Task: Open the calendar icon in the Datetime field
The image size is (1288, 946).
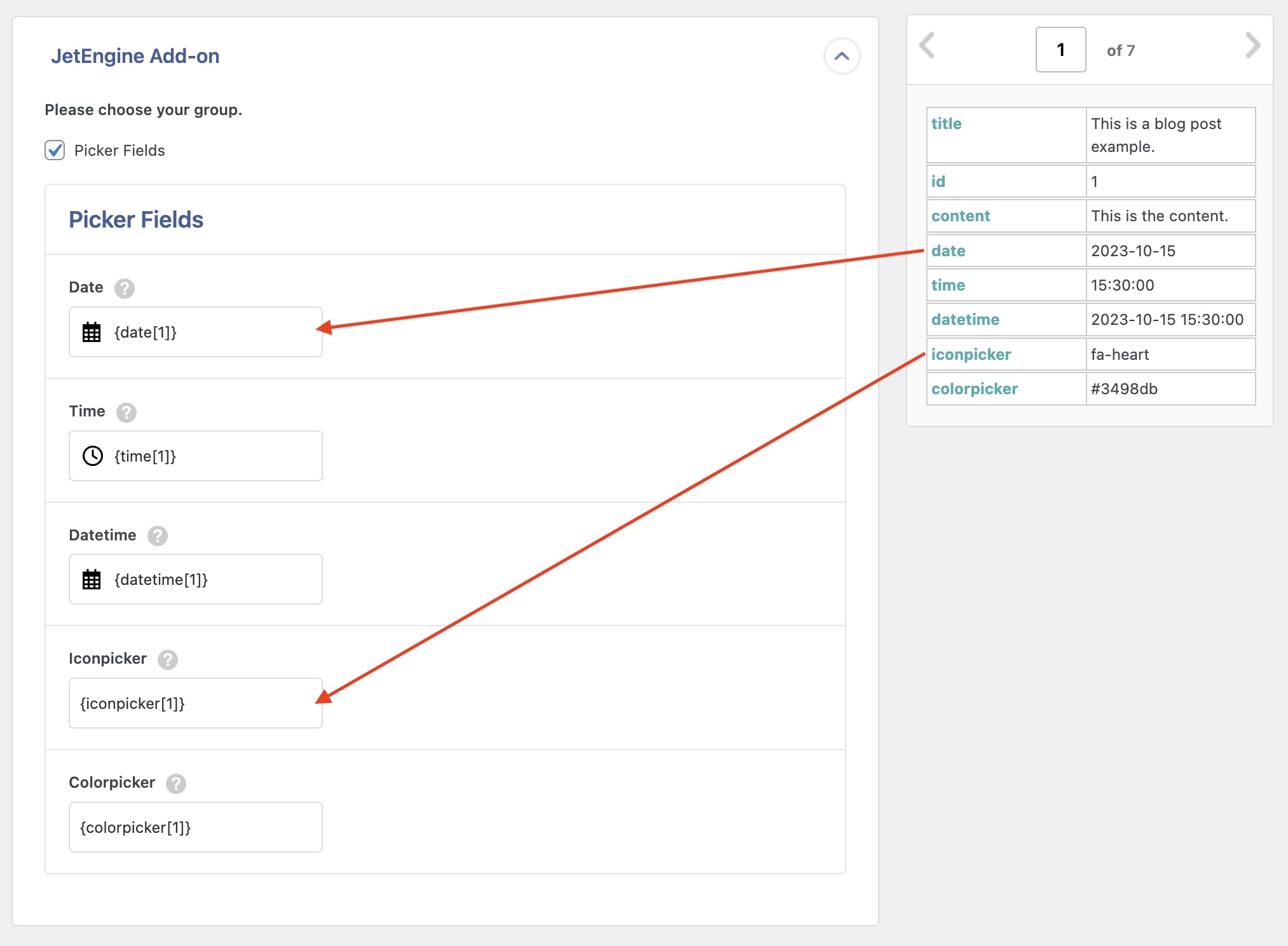Action: 92,579
